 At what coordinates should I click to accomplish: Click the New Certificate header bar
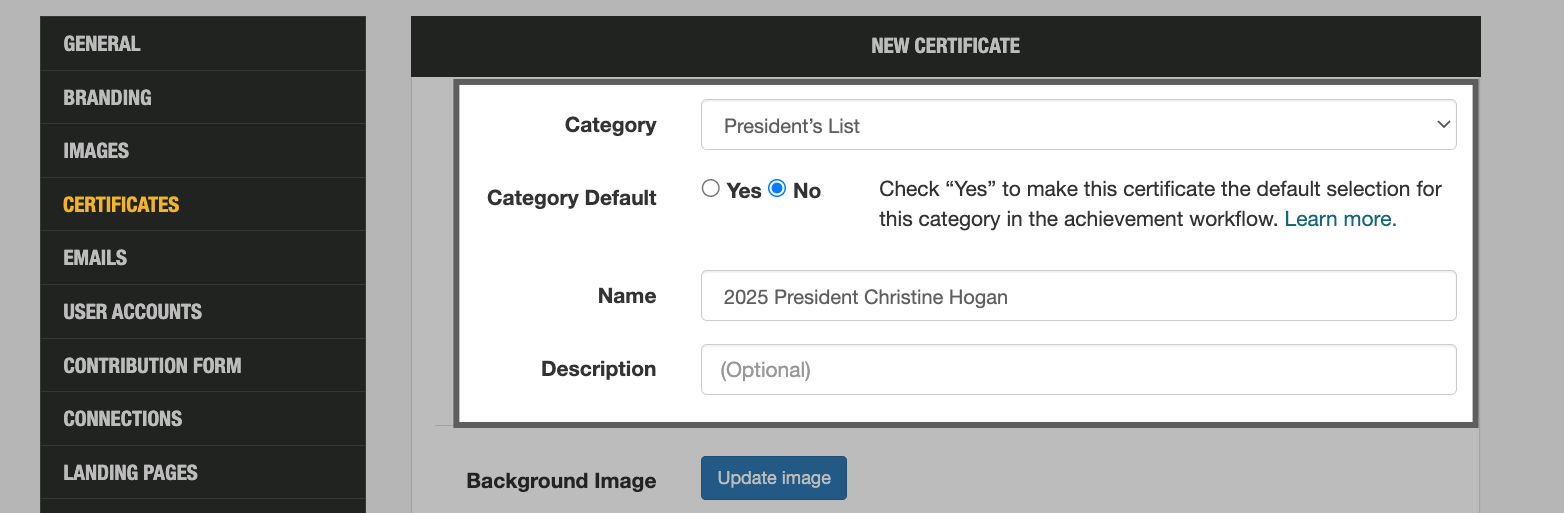pos(945,46)
